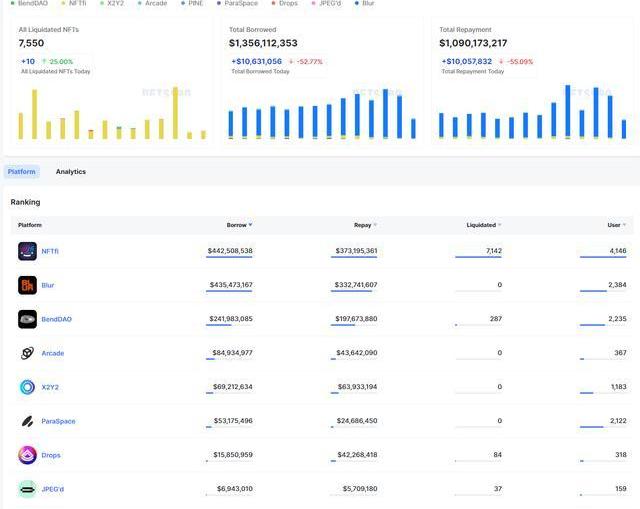Click the Arcade platform logo icon
Image resolution: width=640 pixels, height=509 pixels.
click(27, 353)
